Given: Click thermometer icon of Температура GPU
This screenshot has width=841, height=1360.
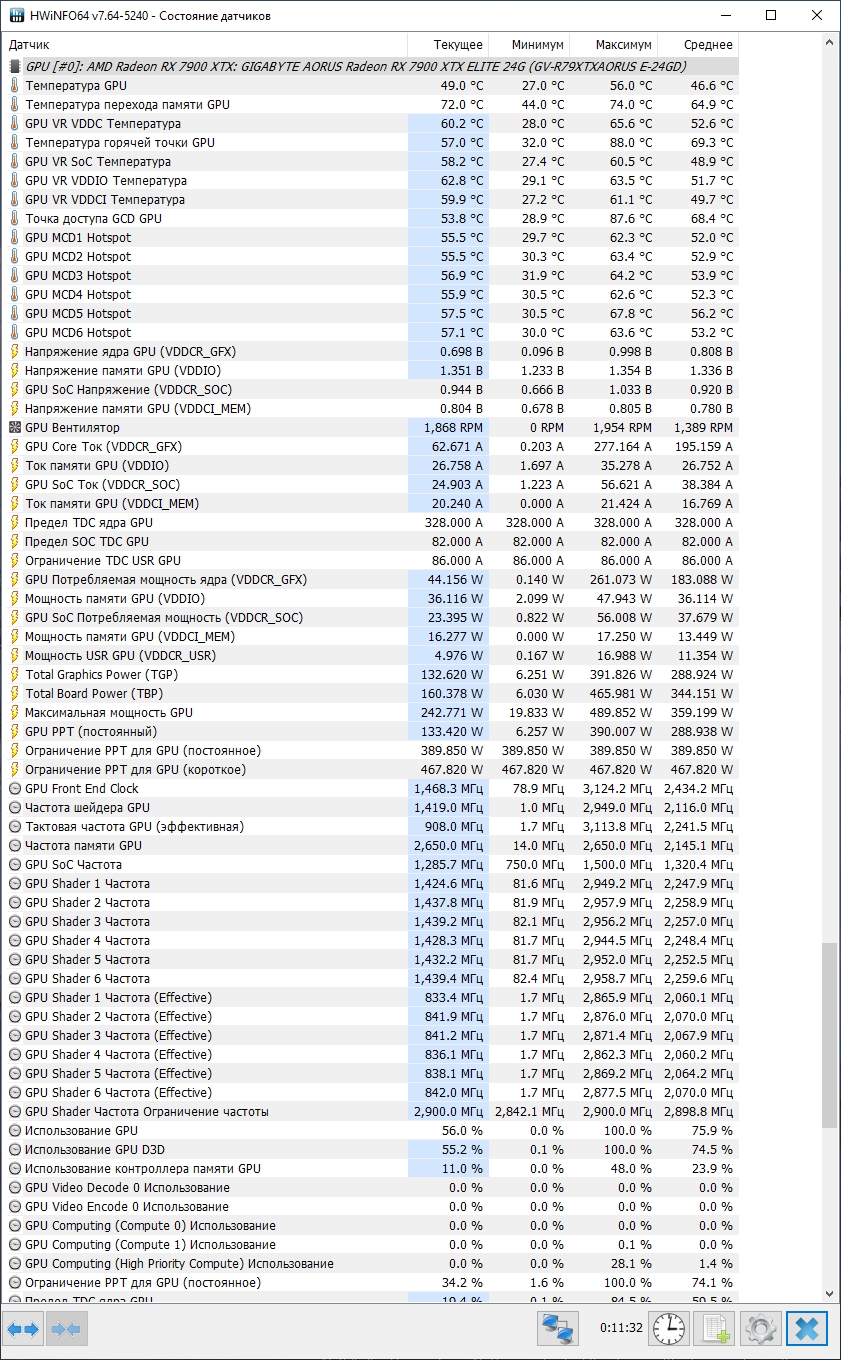Looking at the screenshot, I should click(x=15, y=86).
